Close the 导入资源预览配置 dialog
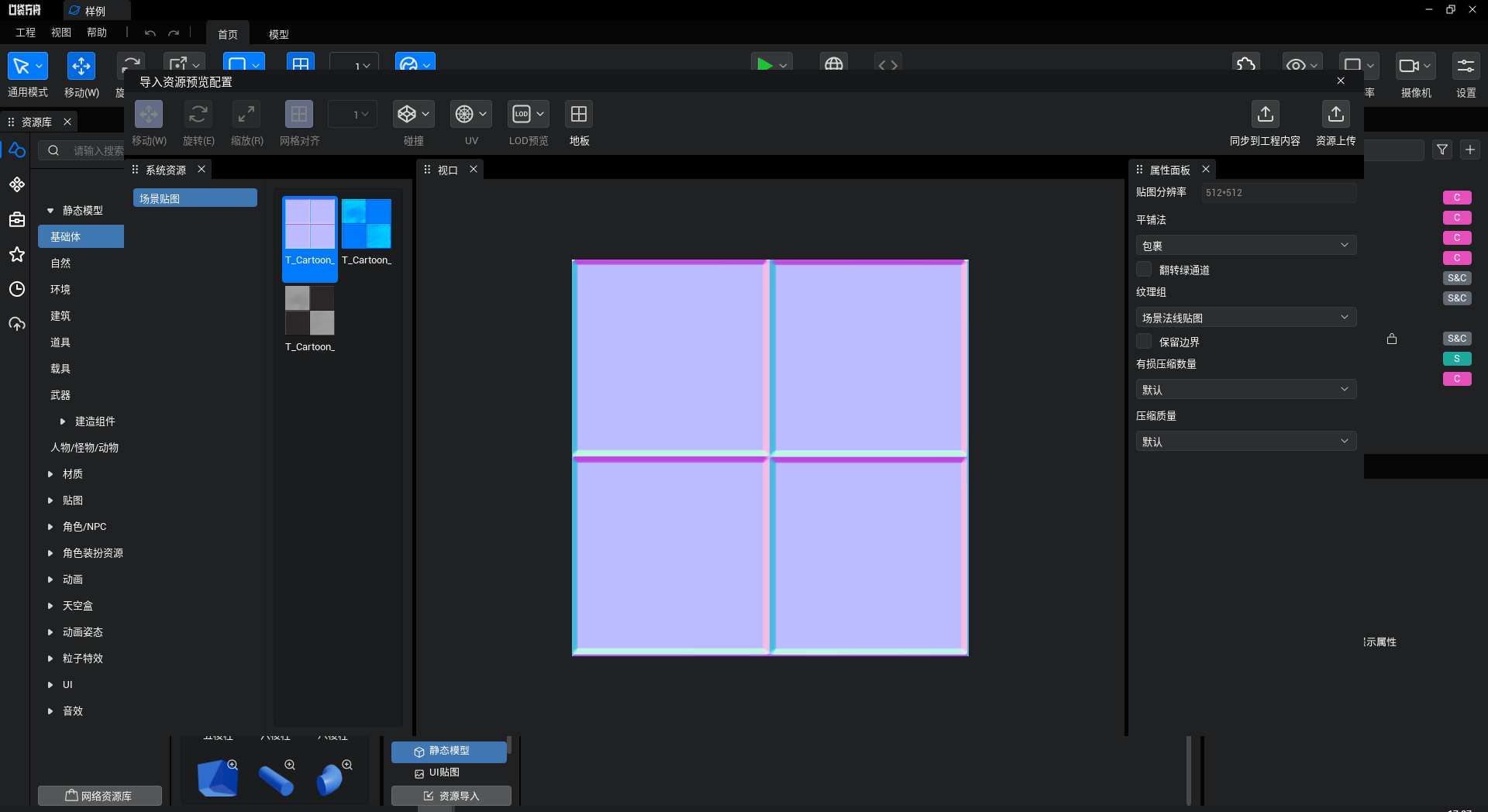Image resolution: width=1488 pixels, height=812 pixels. tap(1341, 81)
